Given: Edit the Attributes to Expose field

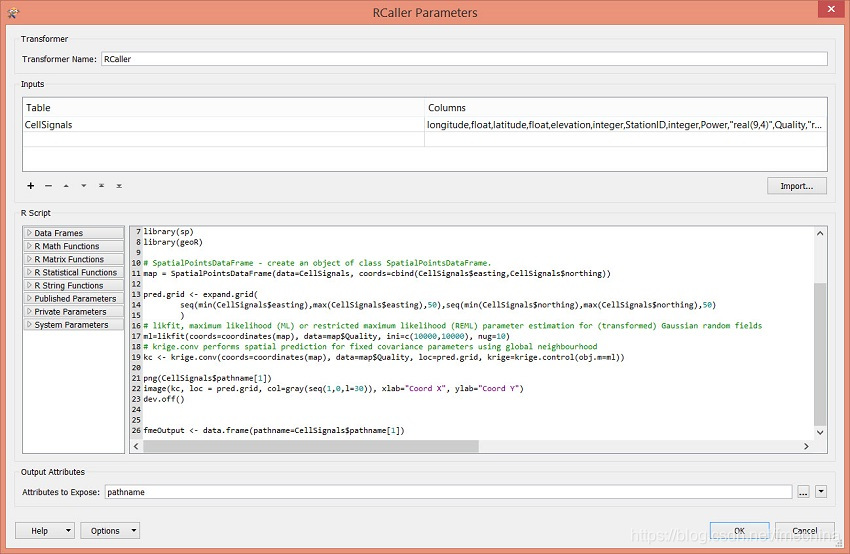Looking at the screenshot, I should click(448, 492).
